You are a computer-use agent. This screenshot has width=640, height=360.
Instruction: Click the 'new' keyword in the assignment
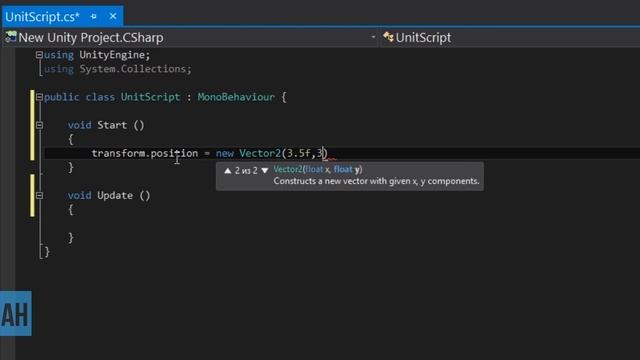[224, 153]
